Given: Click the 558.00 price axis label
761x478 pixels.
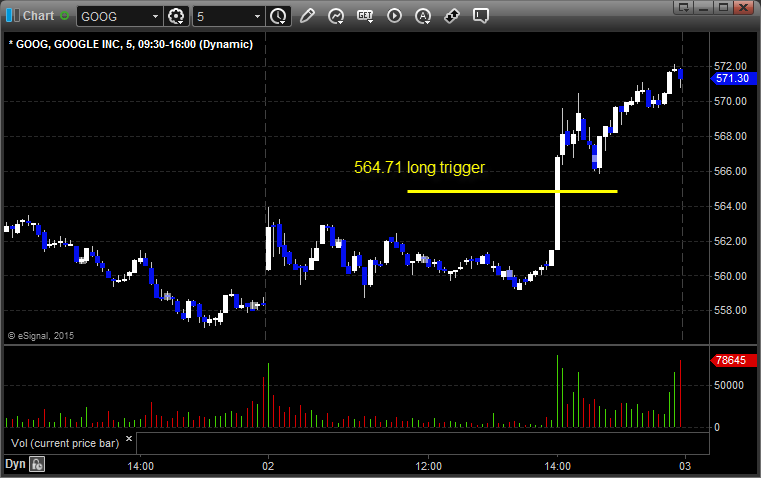Looking at the screenshot, I should tap(730, 310).
